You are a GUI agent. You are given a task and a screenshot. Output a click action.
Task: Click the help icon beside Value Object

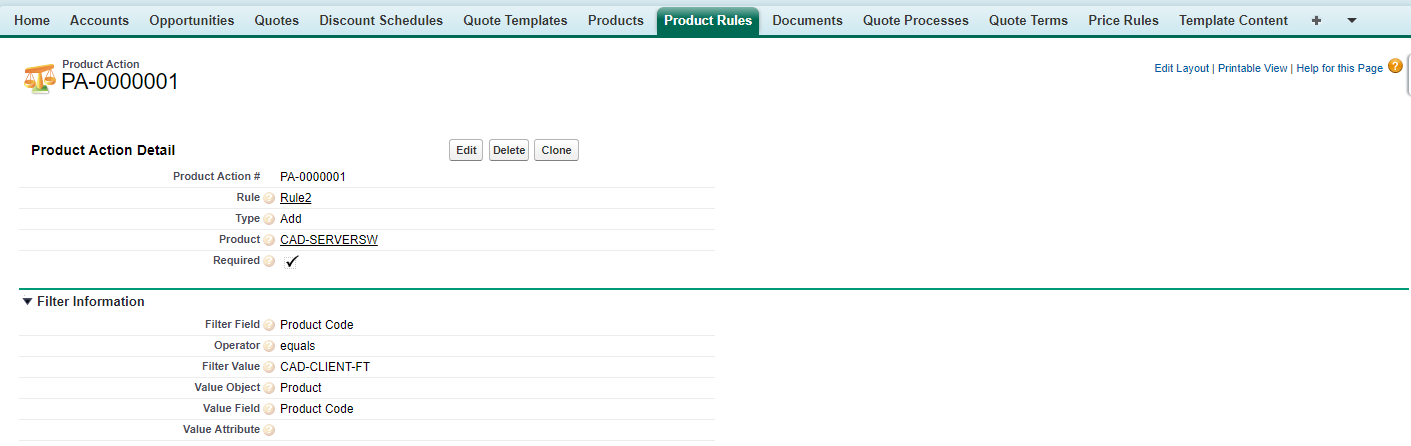click(x=269, y=388)
